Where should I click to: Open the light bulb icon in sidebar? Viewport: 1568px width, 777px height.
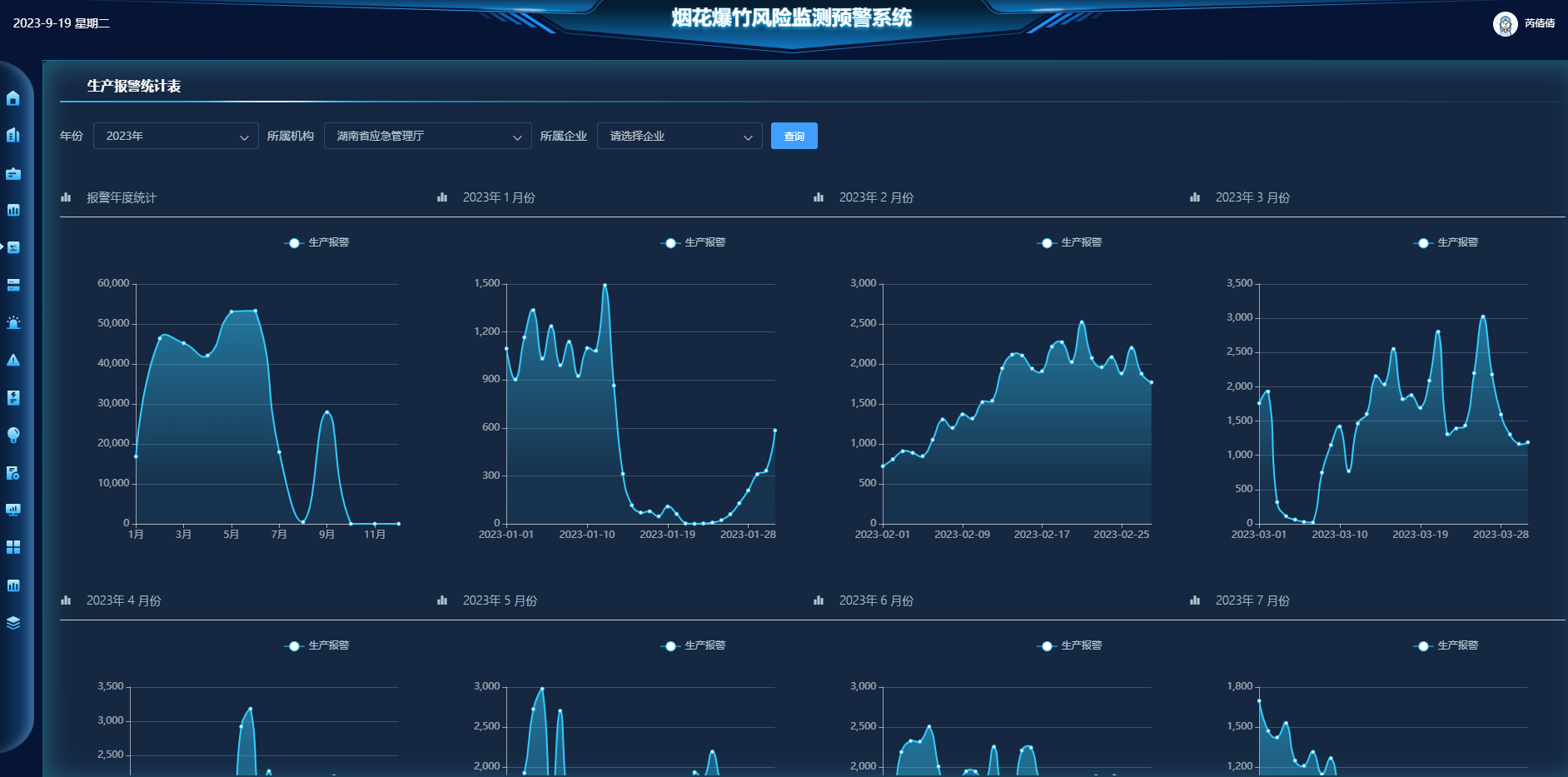coord(13,435)
